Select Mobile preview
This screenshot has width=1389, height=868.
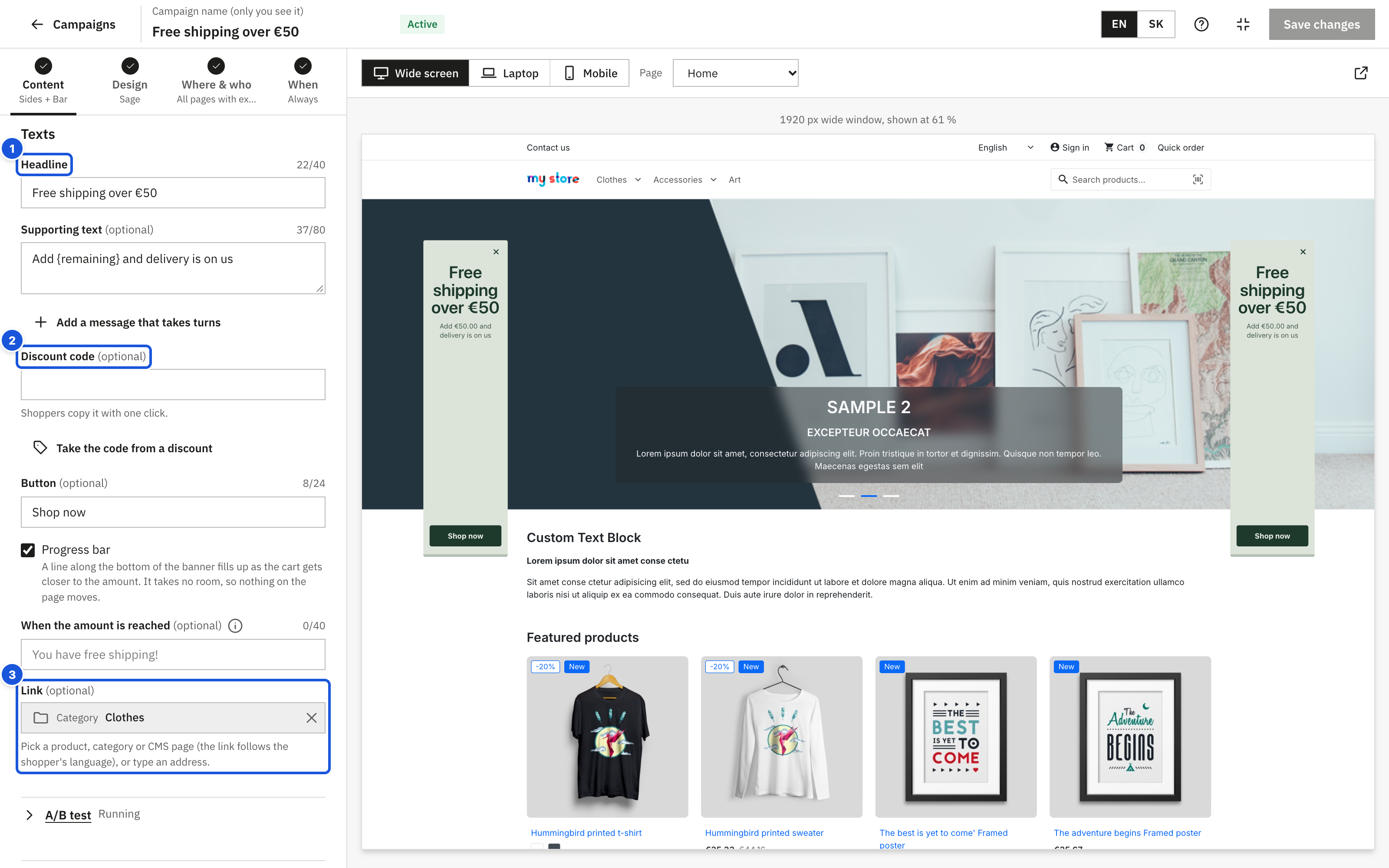pyautogui.click(x=590, y=73)
